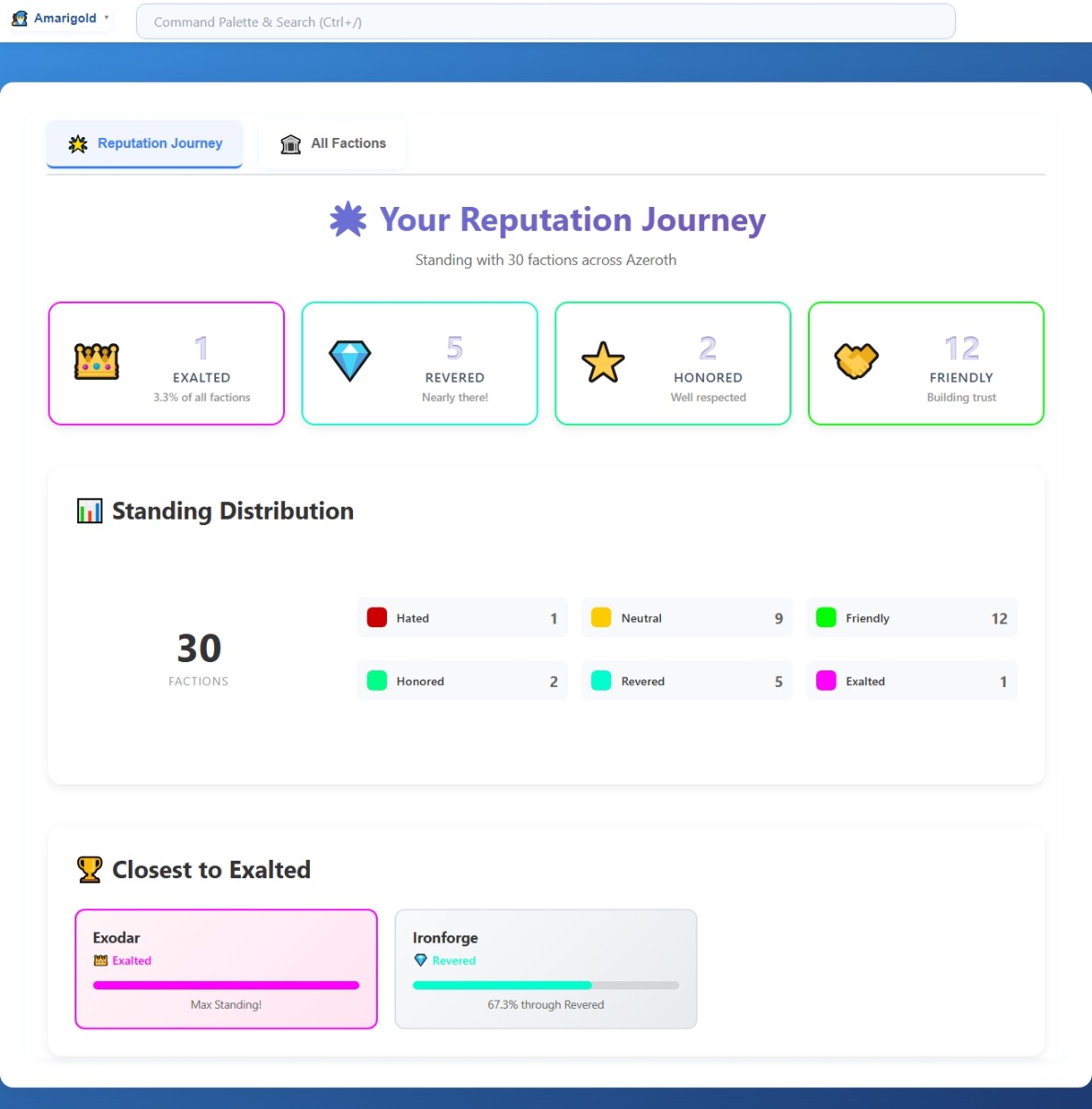Click the burst icon next to Your Reputation Journey
This screenshot has height=1109, width=1092.
tap(347, 220)
